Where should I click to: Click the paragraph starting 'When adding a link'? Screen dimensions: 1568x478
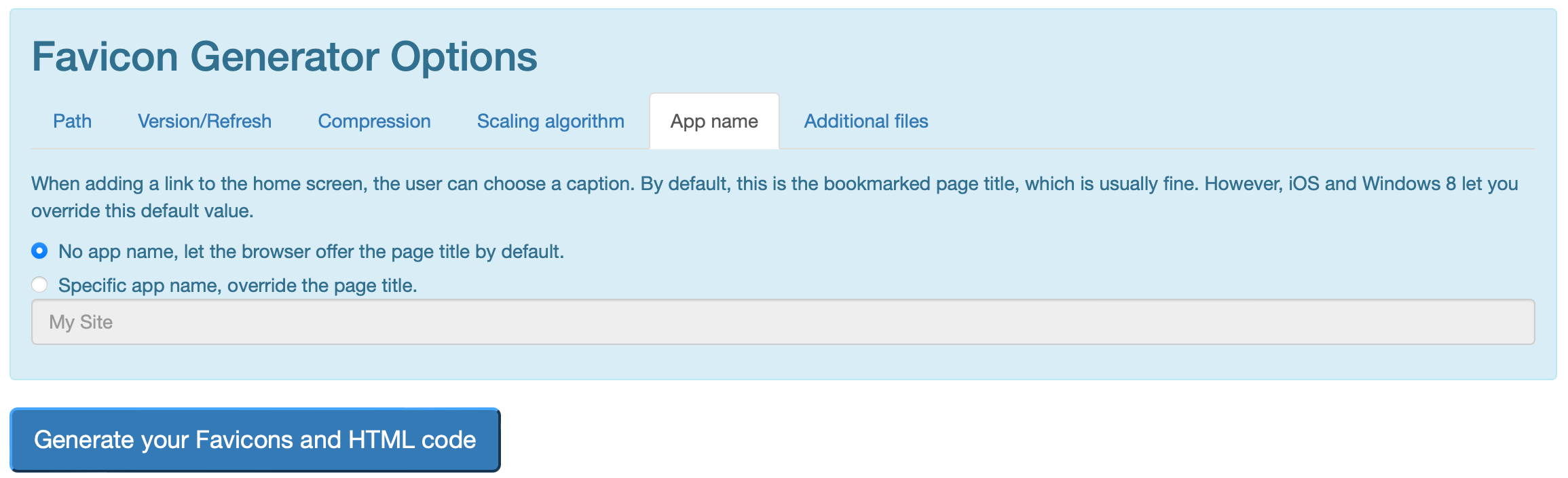[774, 197]
